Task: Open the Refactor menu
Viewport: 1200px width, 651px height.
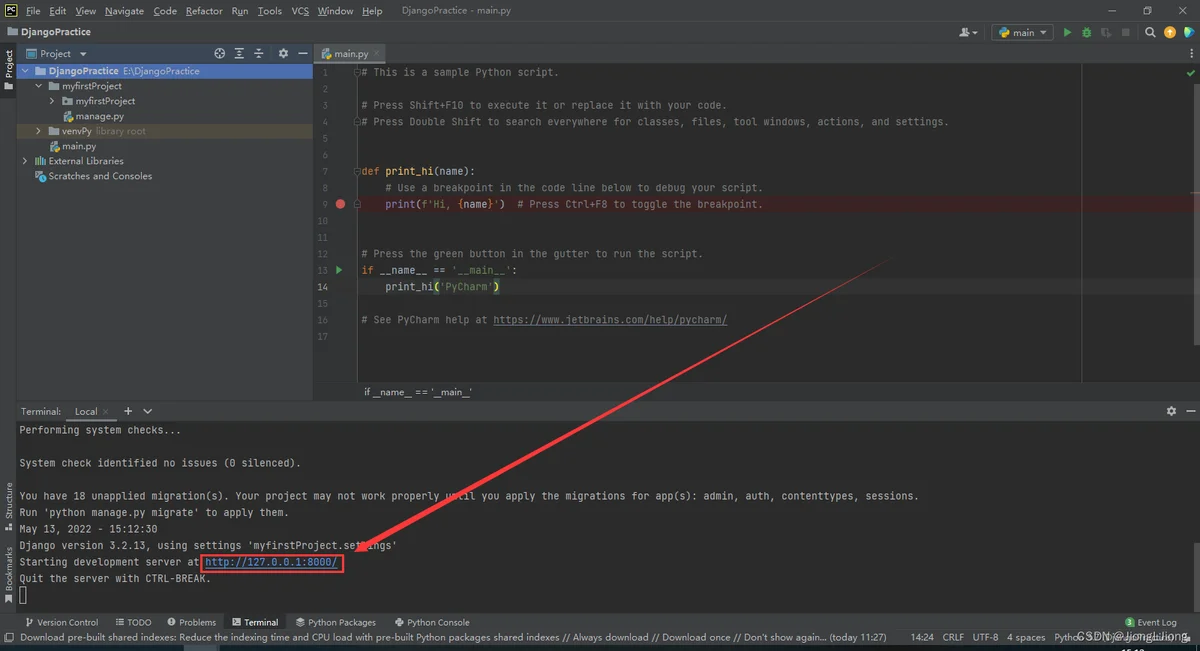Action: [204, 11]
